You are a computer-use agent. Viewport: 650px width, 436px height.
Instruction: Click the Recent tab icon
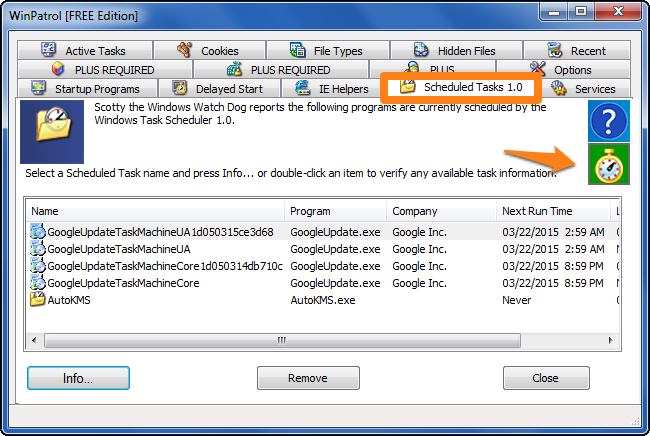click(x=555, y=50)
